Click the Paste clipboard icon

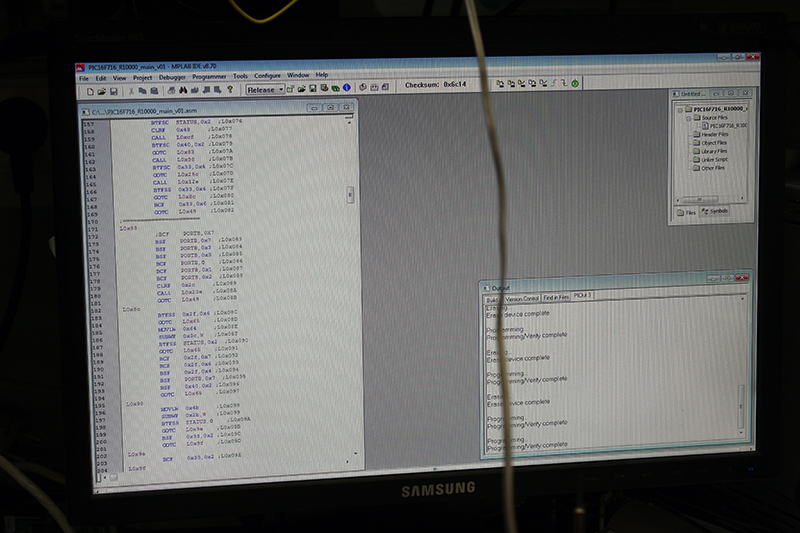(x=154, y=91)
